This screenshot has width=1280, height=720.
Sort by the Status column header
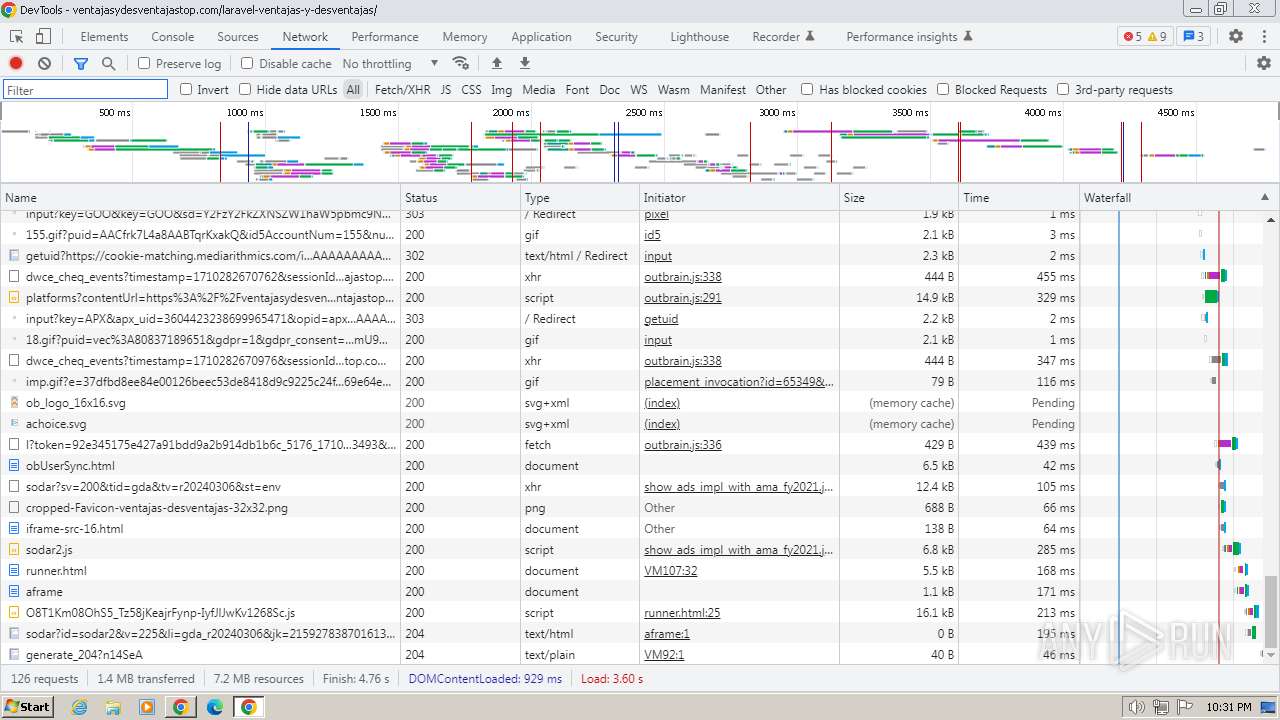point(461,197)
